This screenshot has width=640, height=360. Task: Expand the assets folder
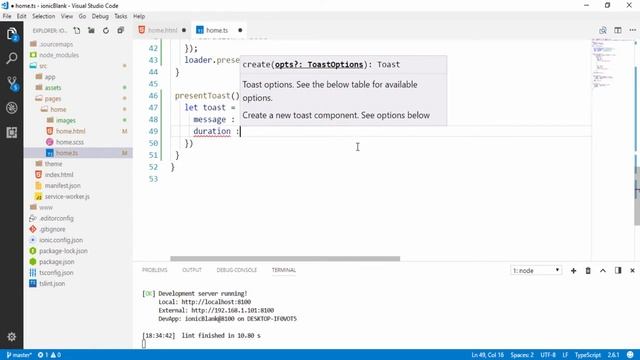click(x=53, y=88)
